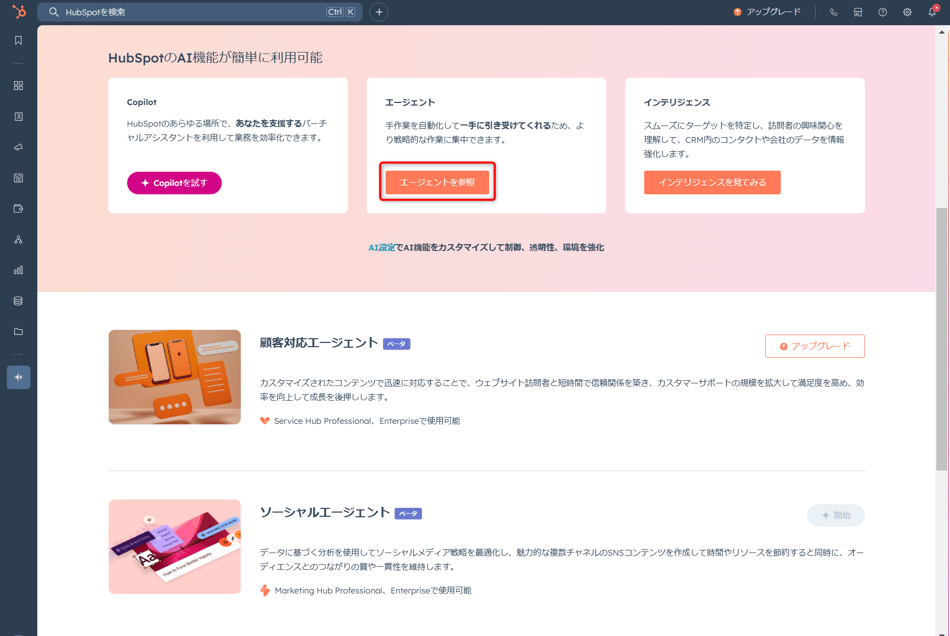Click the ソーシャルエージェント heading
The height and width of the screenshot is (636, 950).
tap(325, 512)
